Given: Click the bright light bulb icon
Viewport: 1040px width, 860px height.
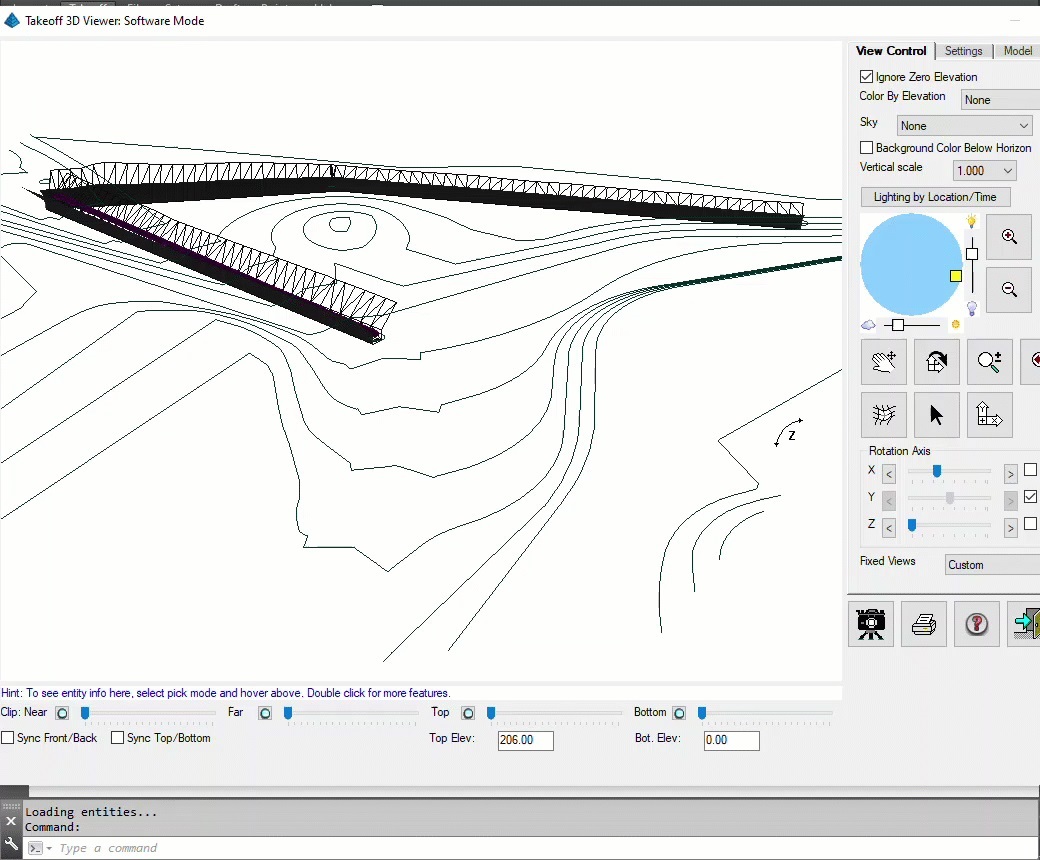Looking at the screenshot, I should pos(972,221).
